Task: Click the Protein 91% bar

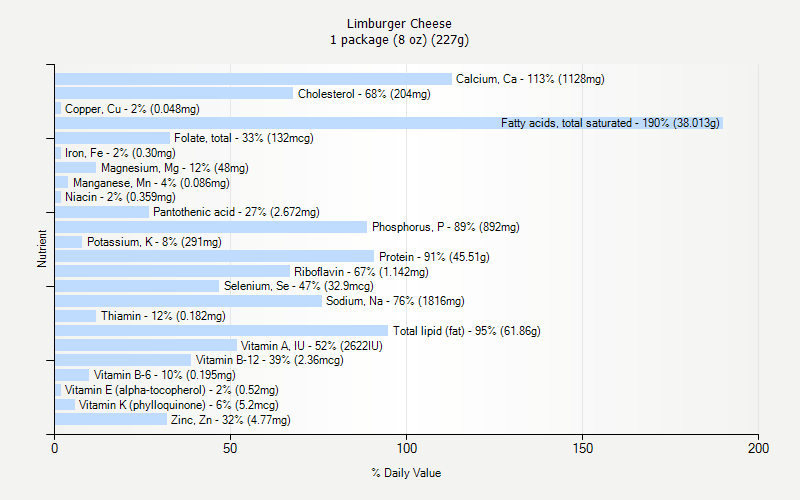Action: pos(214,256)
